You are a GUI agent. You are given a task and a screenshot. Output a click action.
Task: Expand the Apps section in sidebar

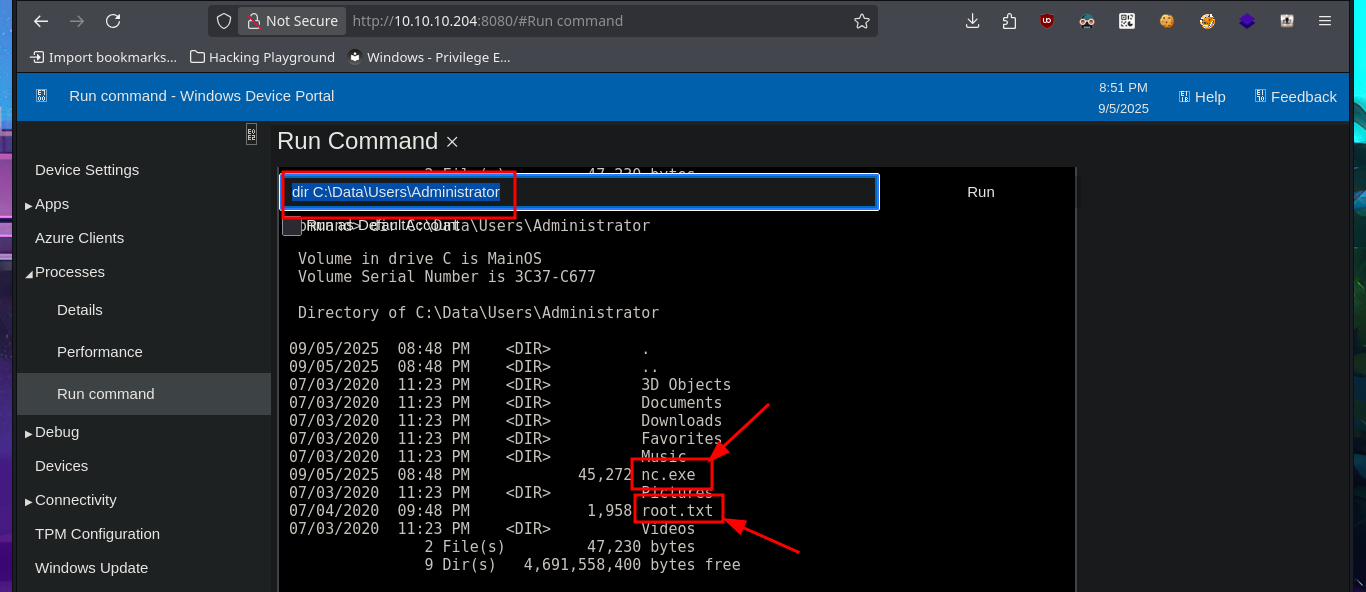click(x=29, y=205)
